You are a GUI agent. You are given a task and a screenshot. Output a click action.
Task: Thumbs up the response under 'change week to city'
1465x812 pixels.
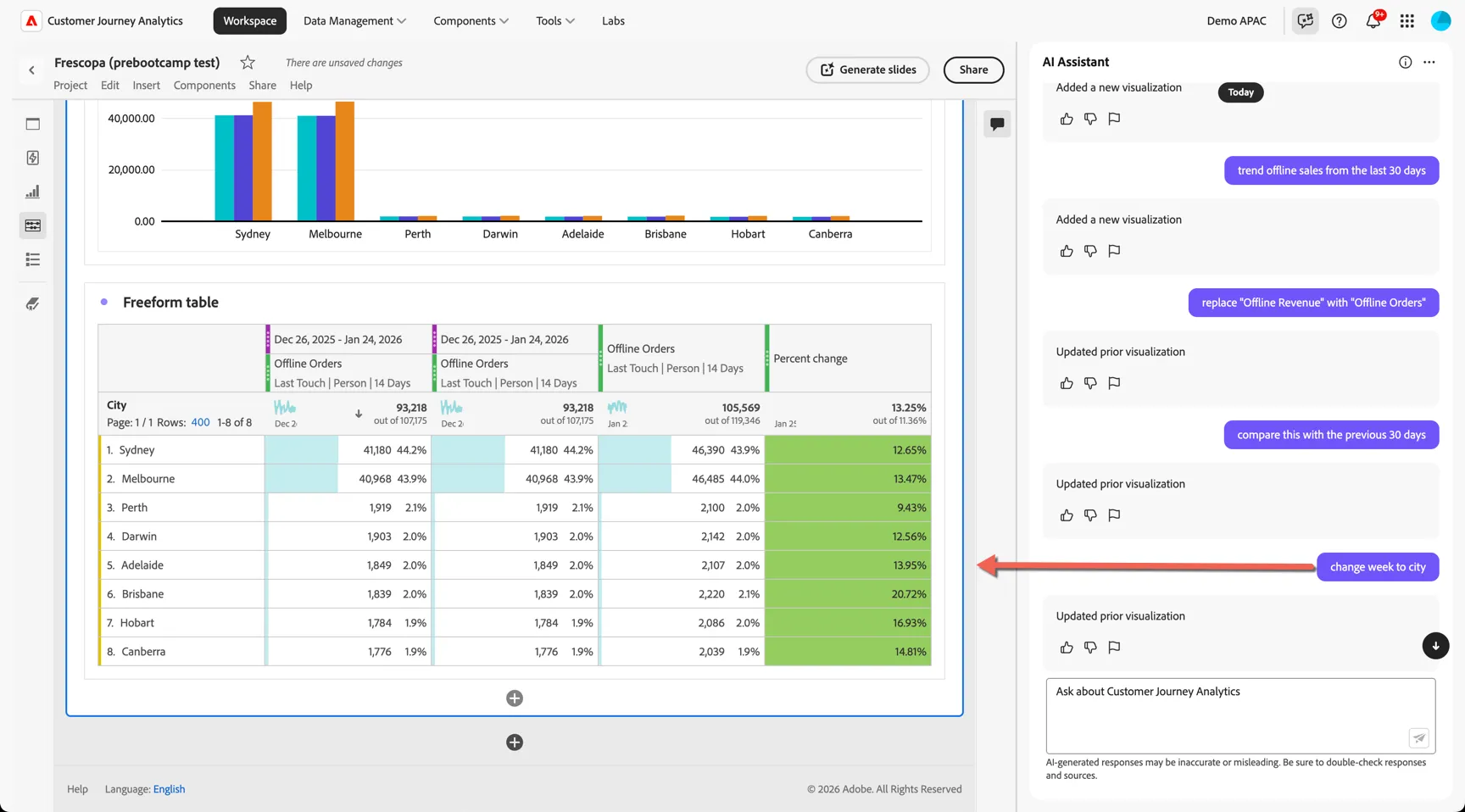[x=1067, y=648]
